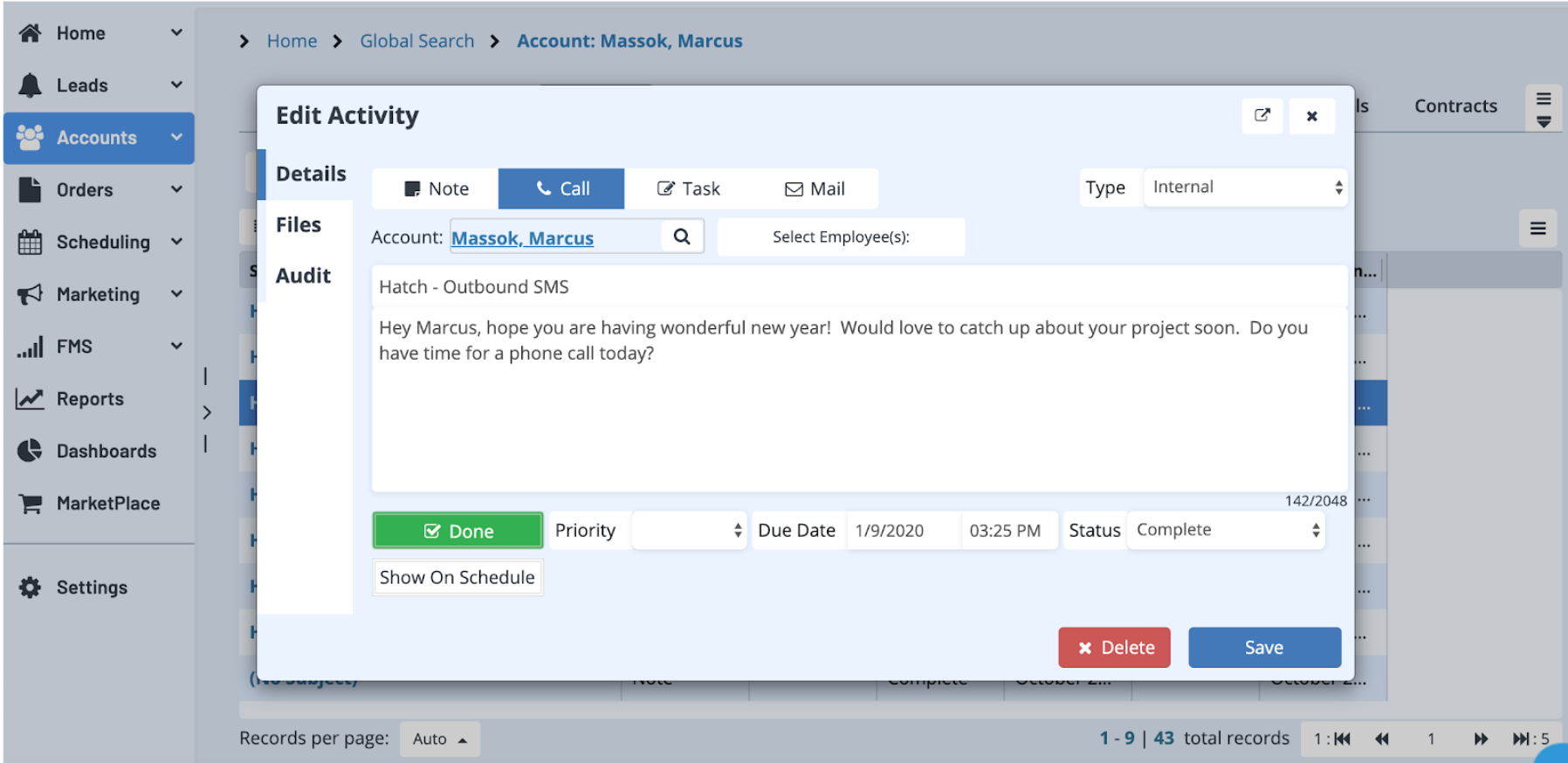Open the Status dropdown showing Complete

(x=1226, y=530)
